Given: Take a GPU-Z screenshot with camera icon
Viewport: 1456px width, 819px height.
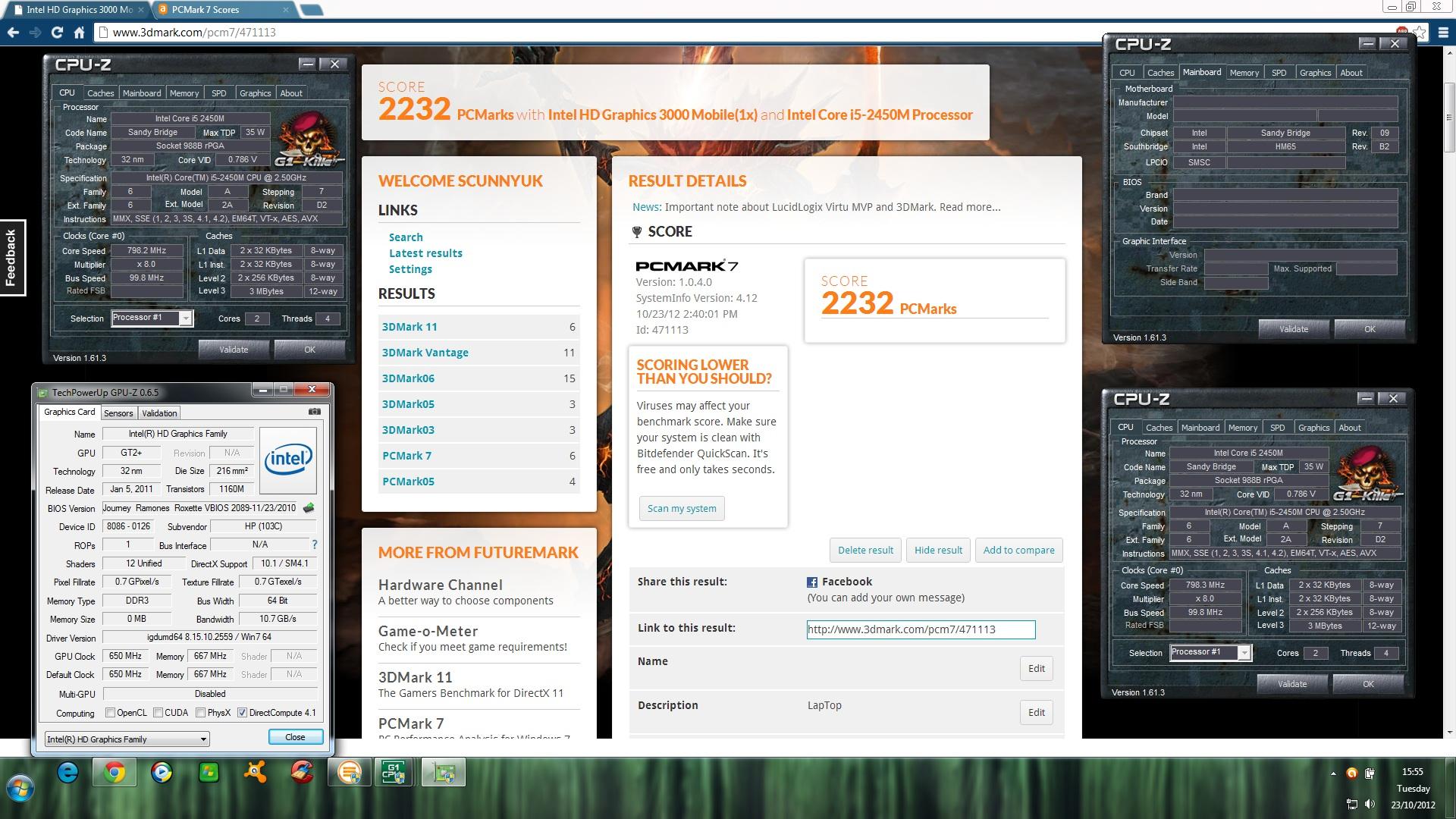Looking at the screenshot, I should coord(314,412).
